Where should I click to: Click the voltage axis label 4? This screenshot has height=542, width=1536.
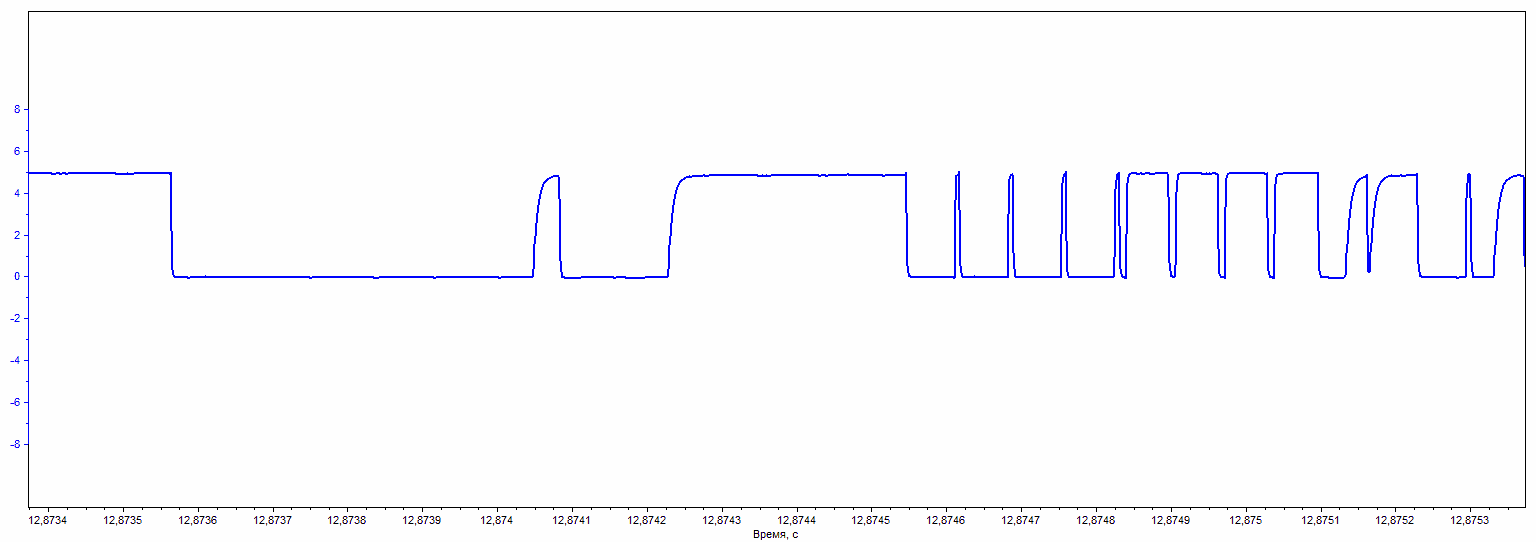[17, 194]
